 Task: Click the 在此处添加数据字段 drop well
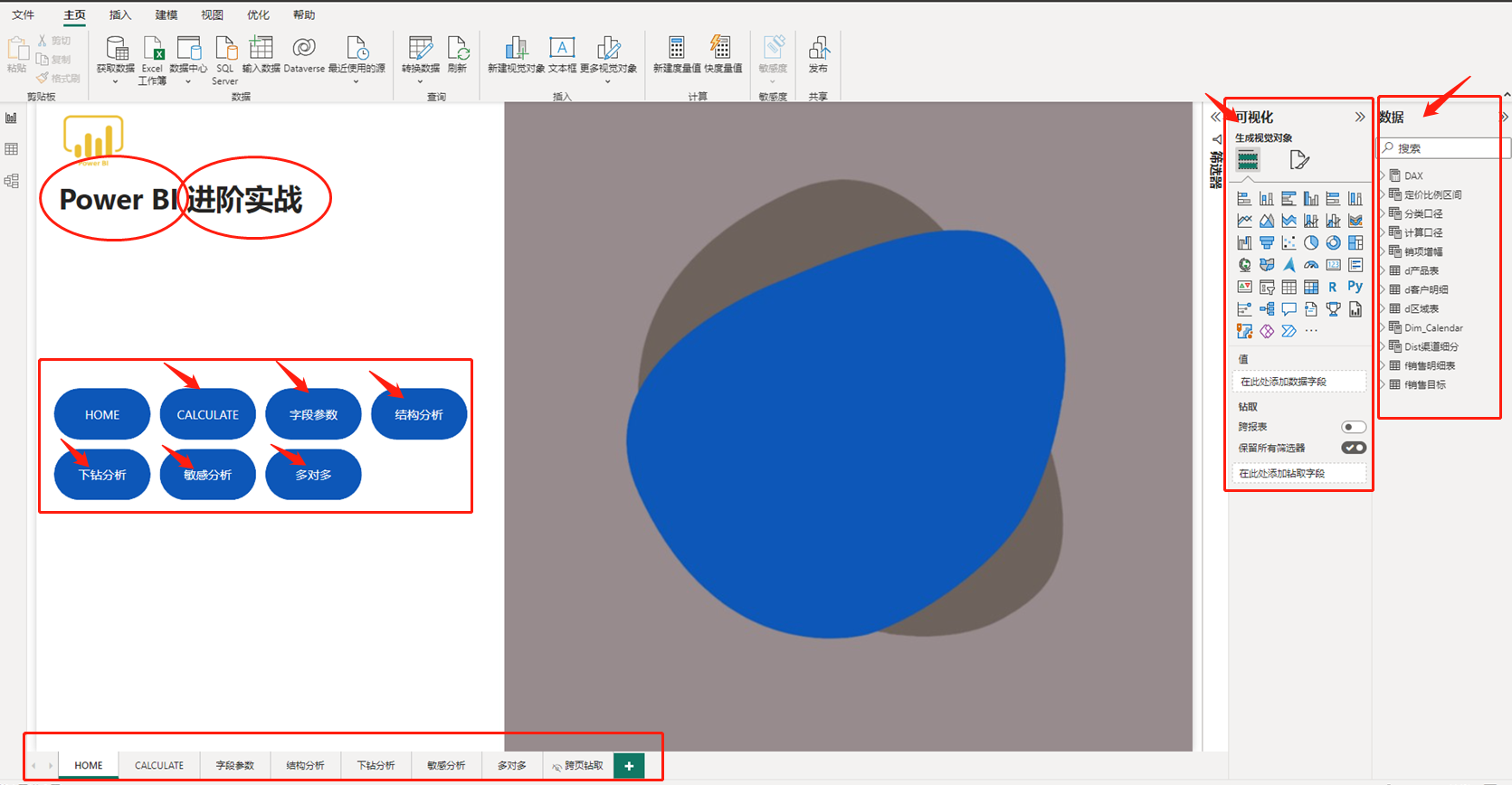point(1298,382)
